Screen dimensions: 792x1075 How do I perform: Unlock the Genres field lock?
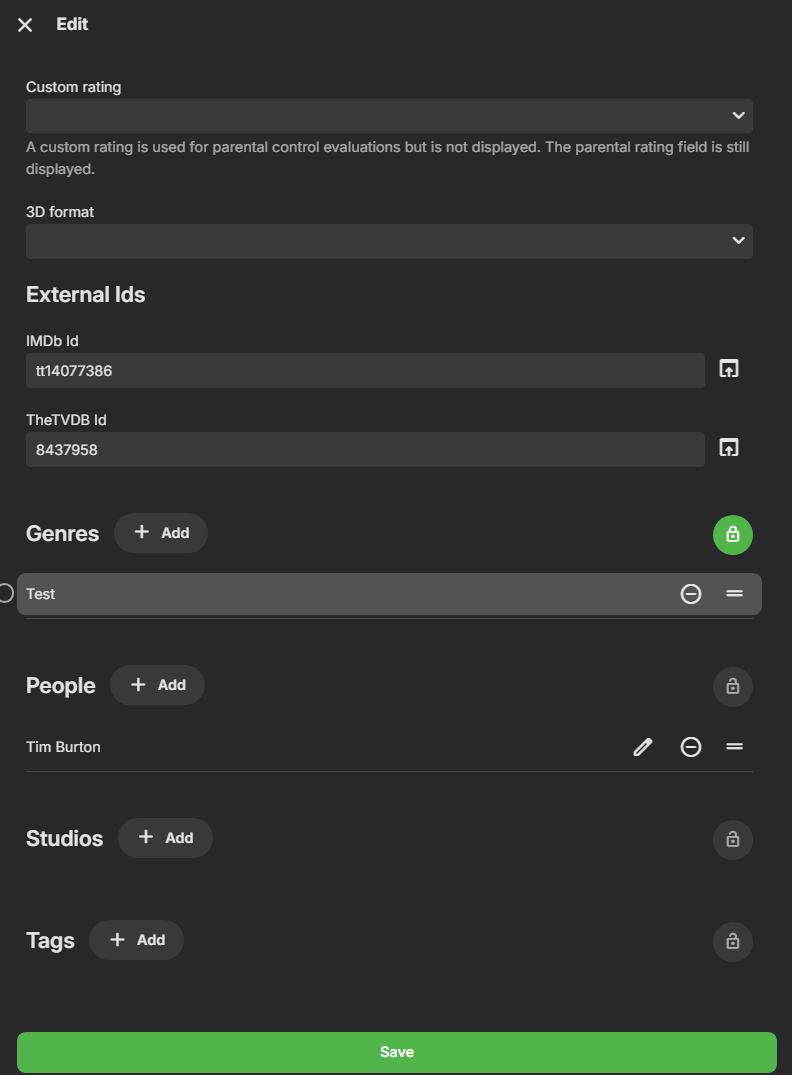point(732,535)
